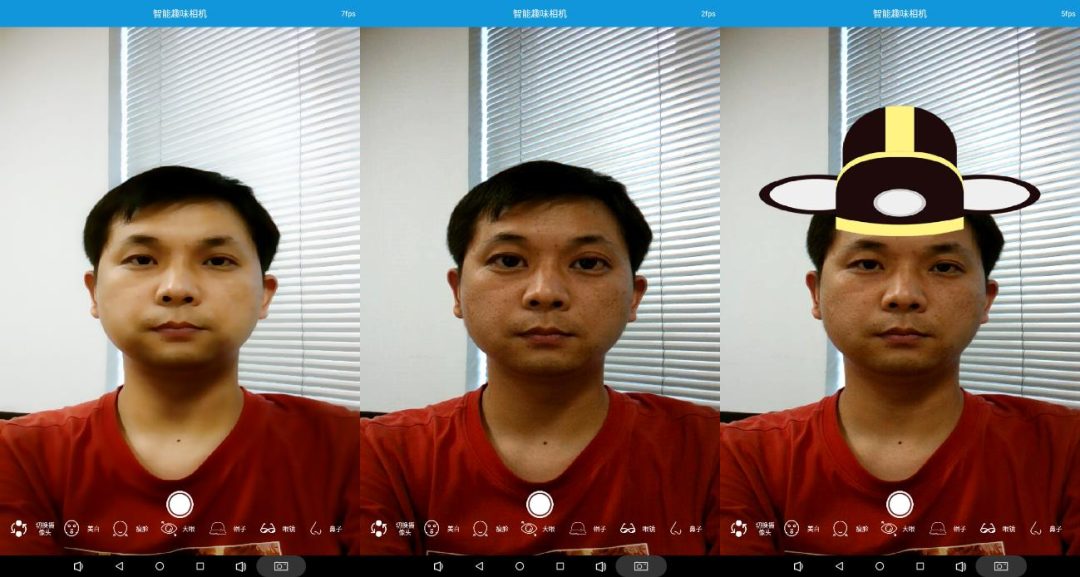Tap volume down in the 2fps screen's nav bar
Viewport: 1080px width, 577px height.
438,566
